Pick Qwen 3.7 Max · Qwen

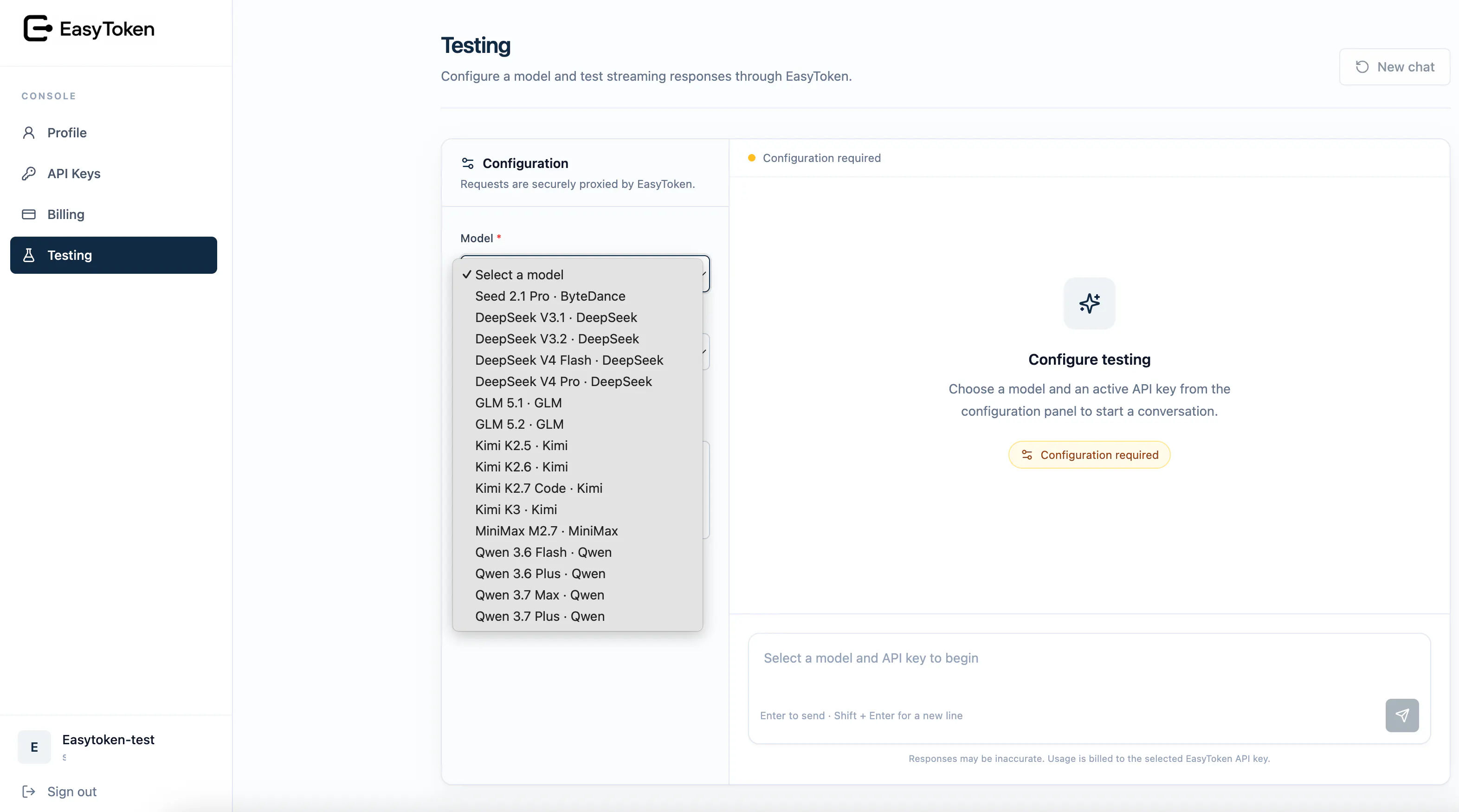click(x=577, y=595)
